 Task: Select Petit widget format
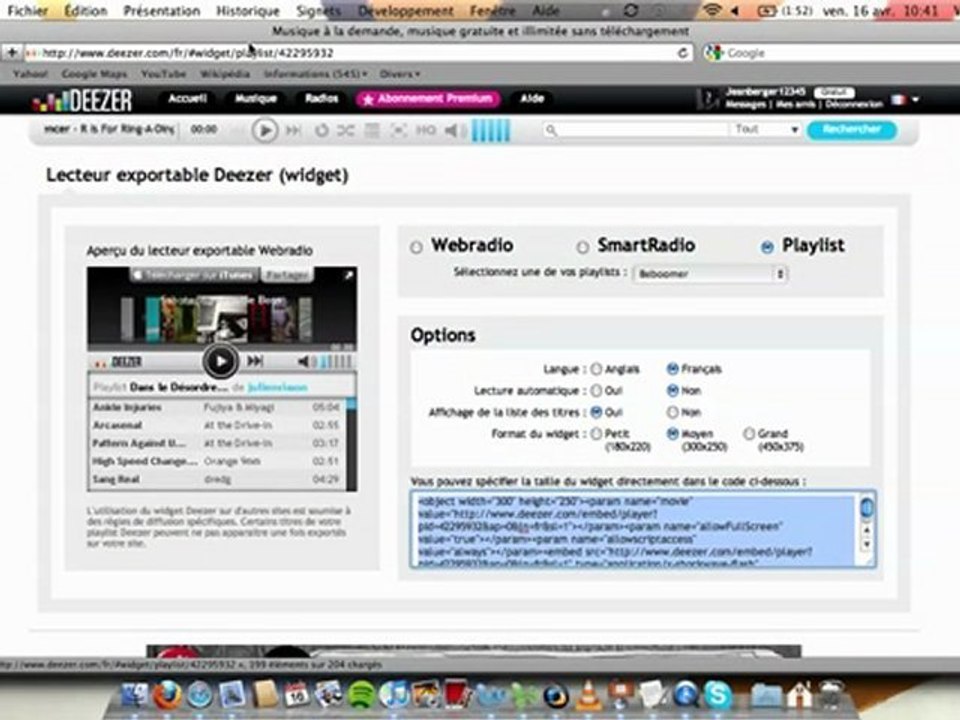(596, 434)
